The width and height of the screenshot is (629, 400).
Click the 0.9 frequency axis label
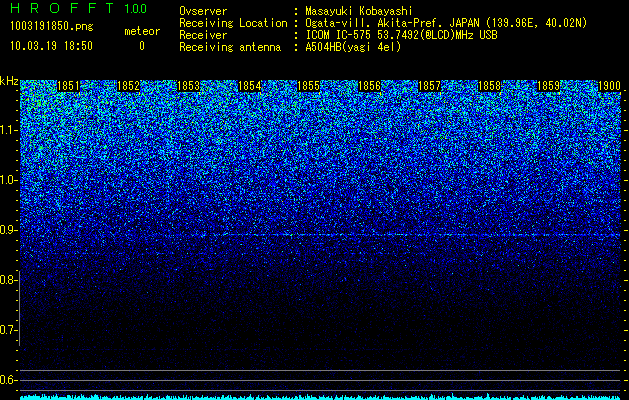click(8, 230)
